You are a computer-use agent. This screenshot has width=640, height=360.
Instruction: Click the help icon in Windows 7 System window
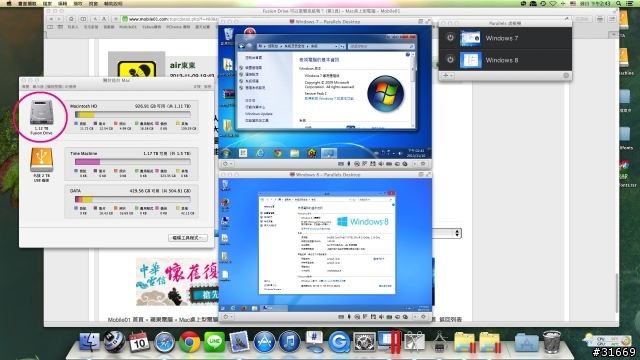tap(407, 54)
